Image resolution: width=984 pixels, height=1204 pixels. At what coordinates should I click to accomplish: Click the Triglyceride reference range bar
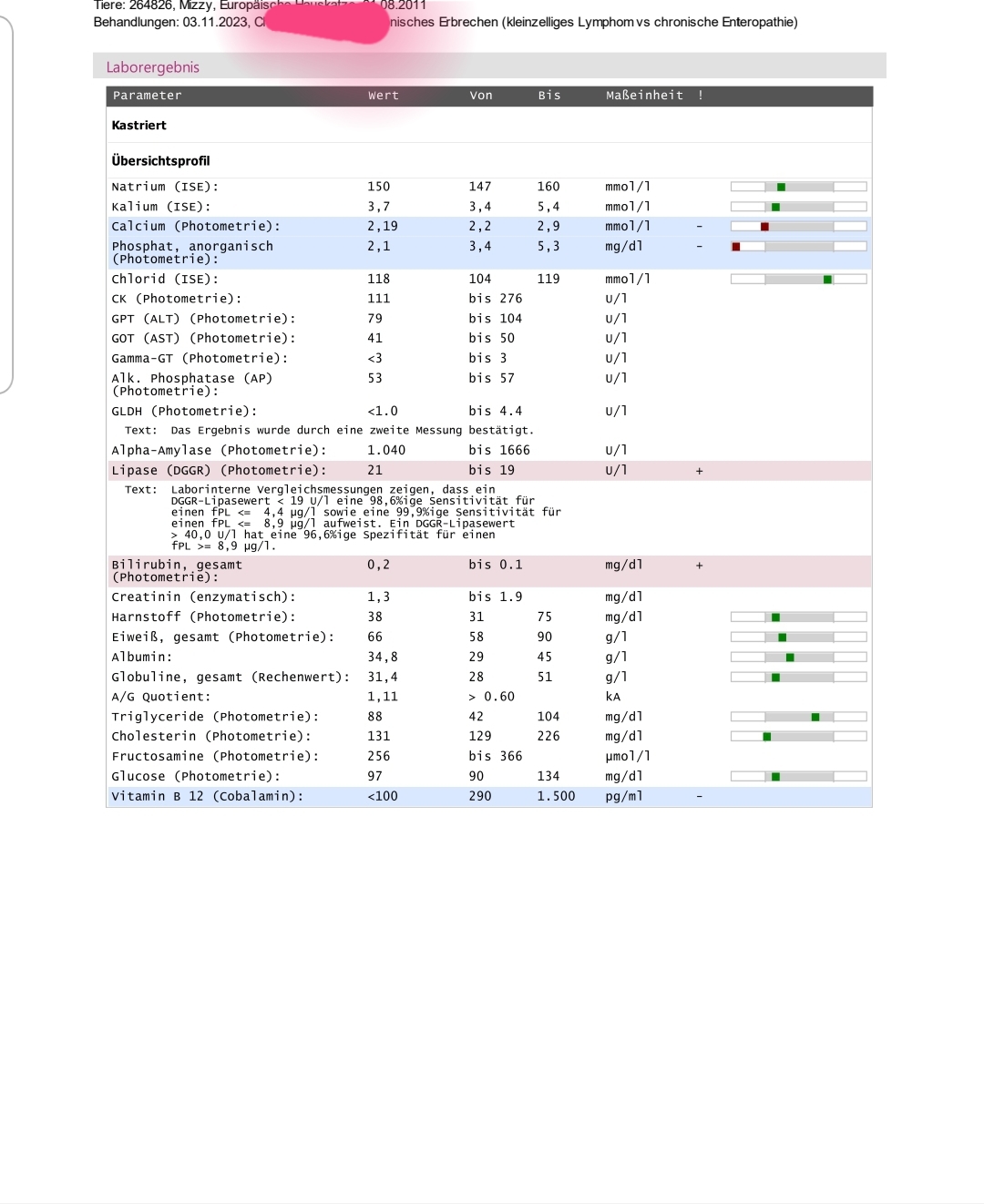point(798,717)
